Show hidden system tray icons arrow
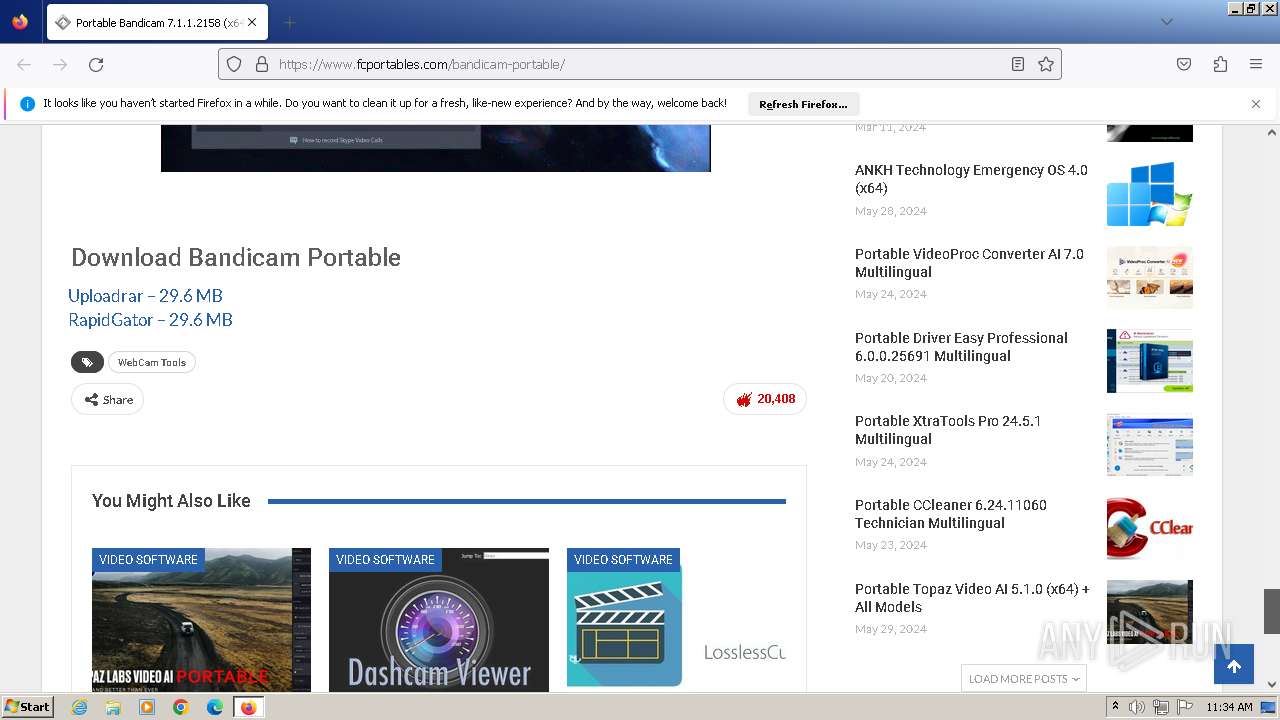This screenshot has width=1280, height=720. 1116,707
